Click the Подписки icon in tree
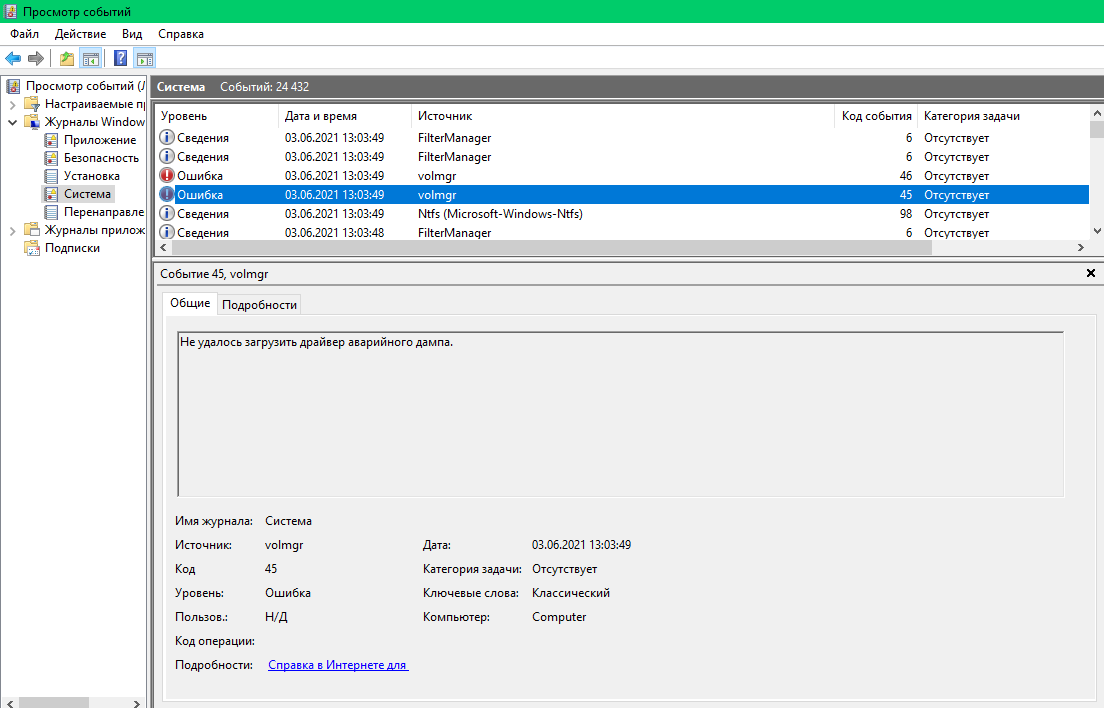 coord(32,248)
